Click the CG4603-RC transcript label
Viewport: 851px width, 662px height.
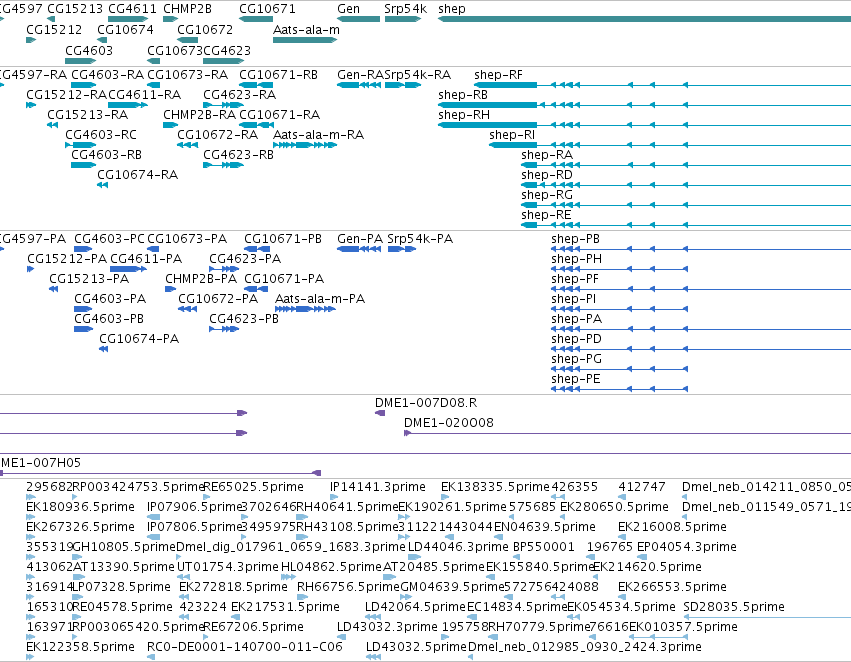coord(100,135)
